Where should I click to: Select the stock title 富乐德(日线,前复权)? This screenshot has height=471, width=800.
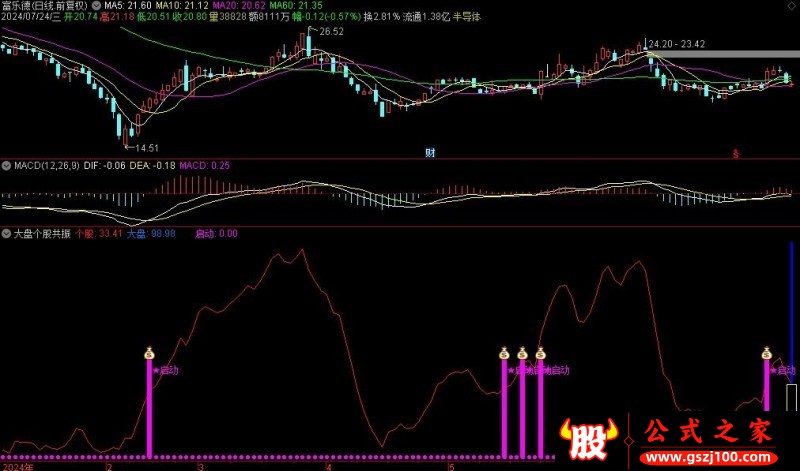tap(45, 6)
